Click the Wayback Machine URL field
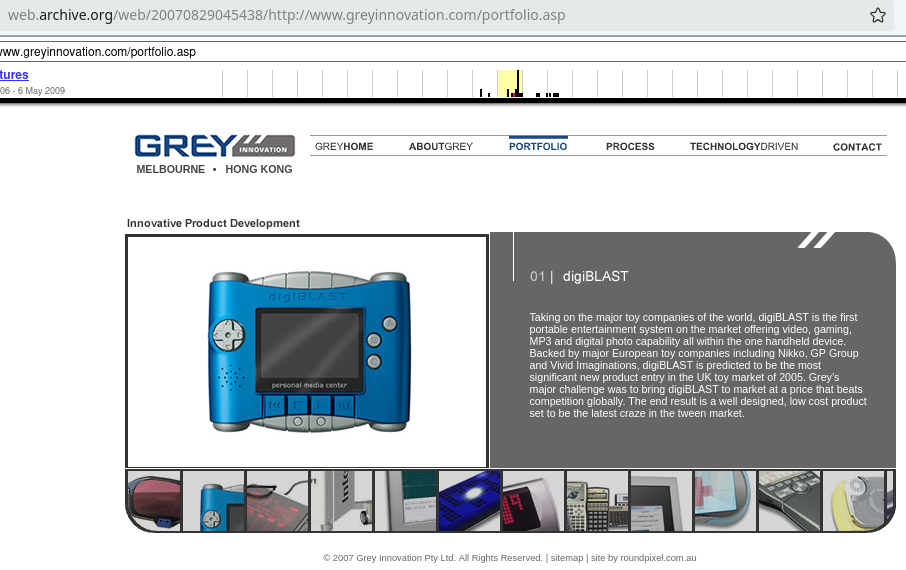Image resolution: width=906 pixels, height=570 pixels. pos(453,51)
